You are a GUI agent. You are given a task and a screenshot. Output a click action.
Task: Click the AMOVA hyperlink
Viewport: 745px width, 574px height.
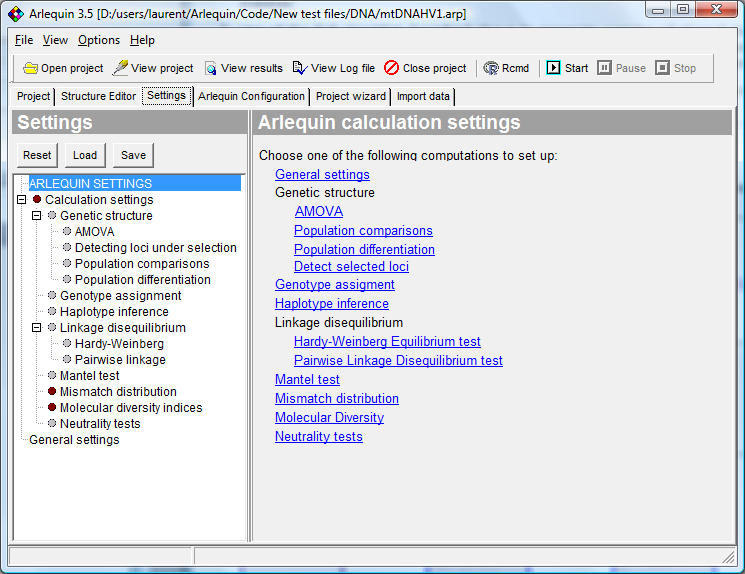click(x=319, y=211)
